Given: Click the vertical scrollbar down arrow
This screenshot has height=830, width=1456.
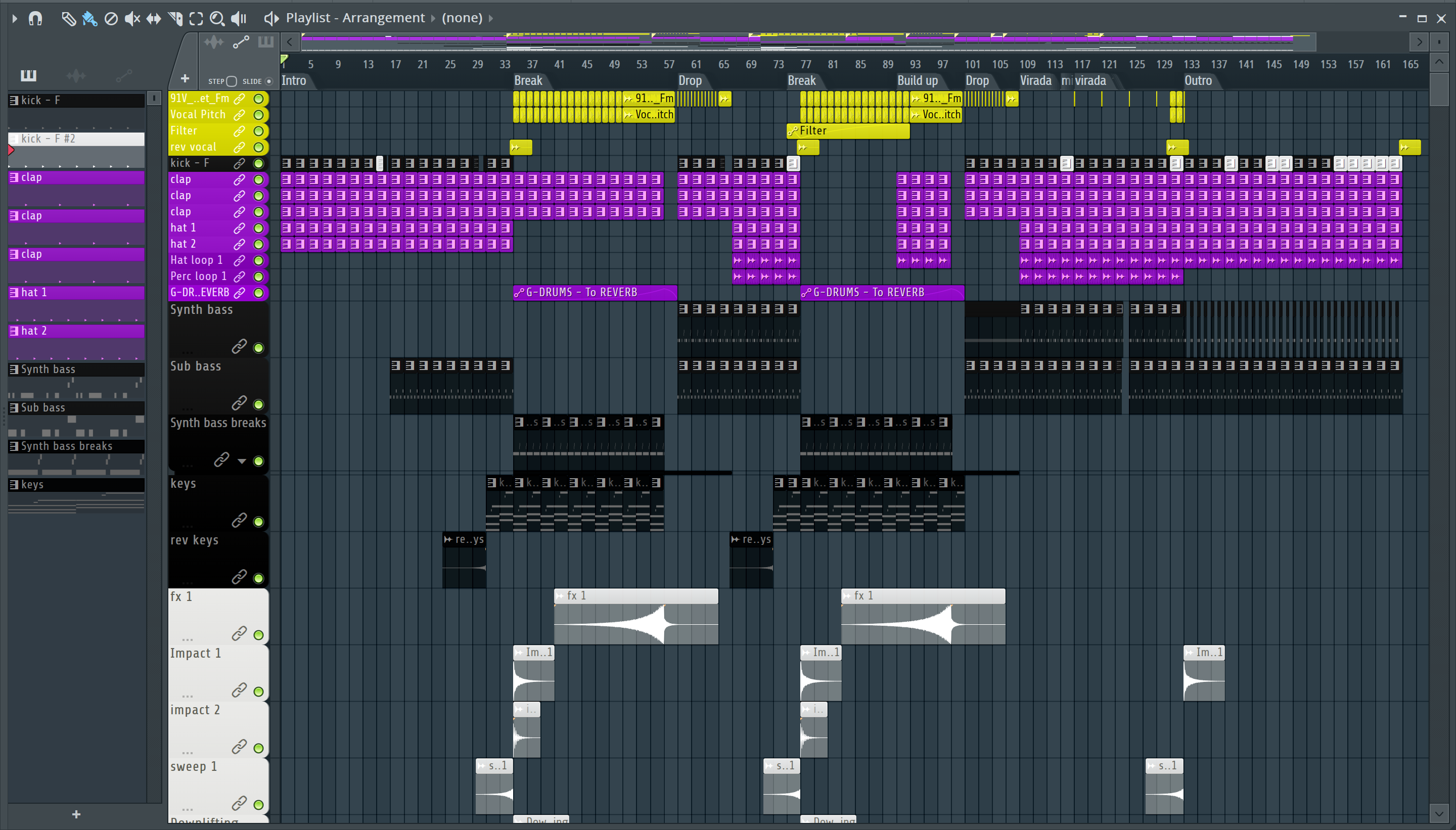Looking at the screenshot, I should [1439, 813].
